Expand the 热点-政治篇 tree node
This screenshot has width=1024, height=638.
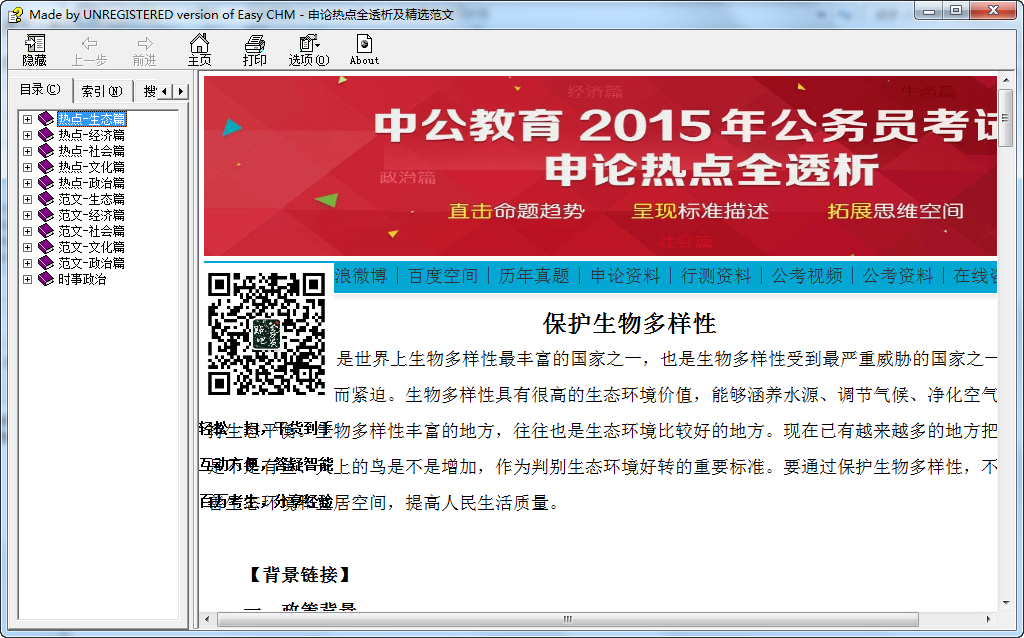27,183
